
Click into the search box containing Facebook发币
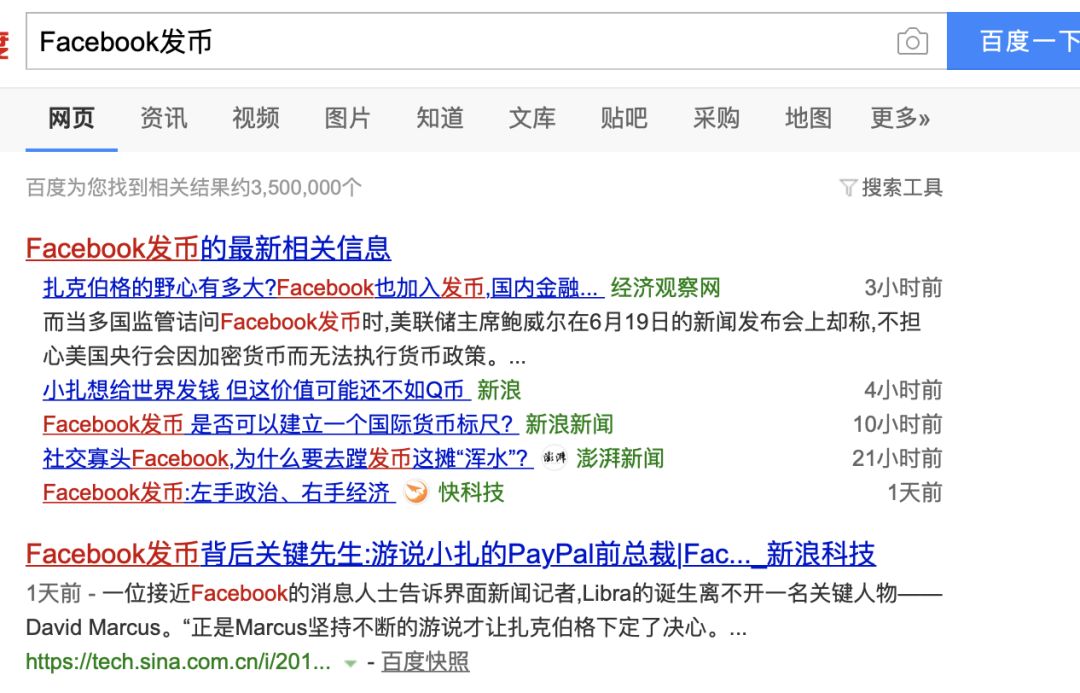click(x=486, y=41)
